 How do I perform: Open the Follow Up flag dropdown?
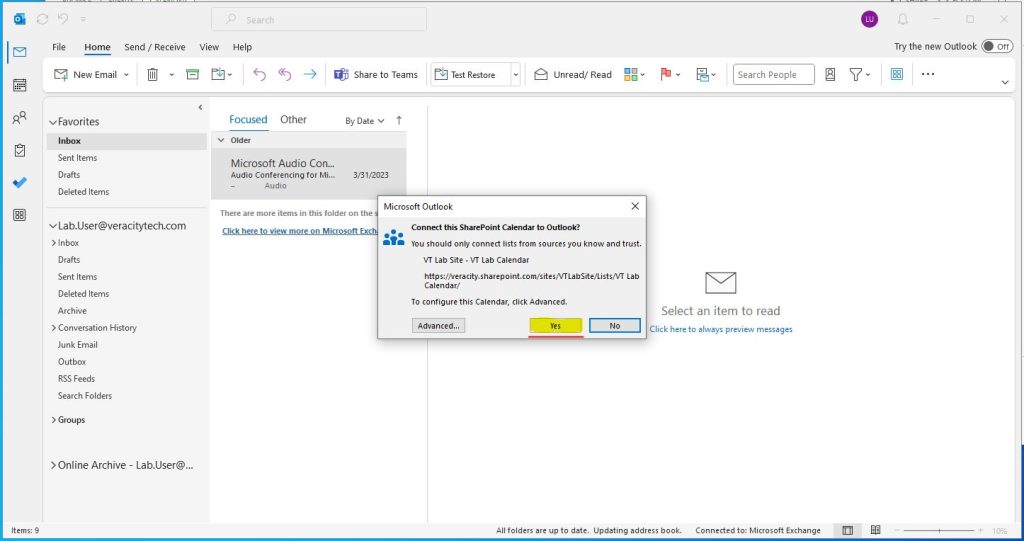tap(680, 74)
